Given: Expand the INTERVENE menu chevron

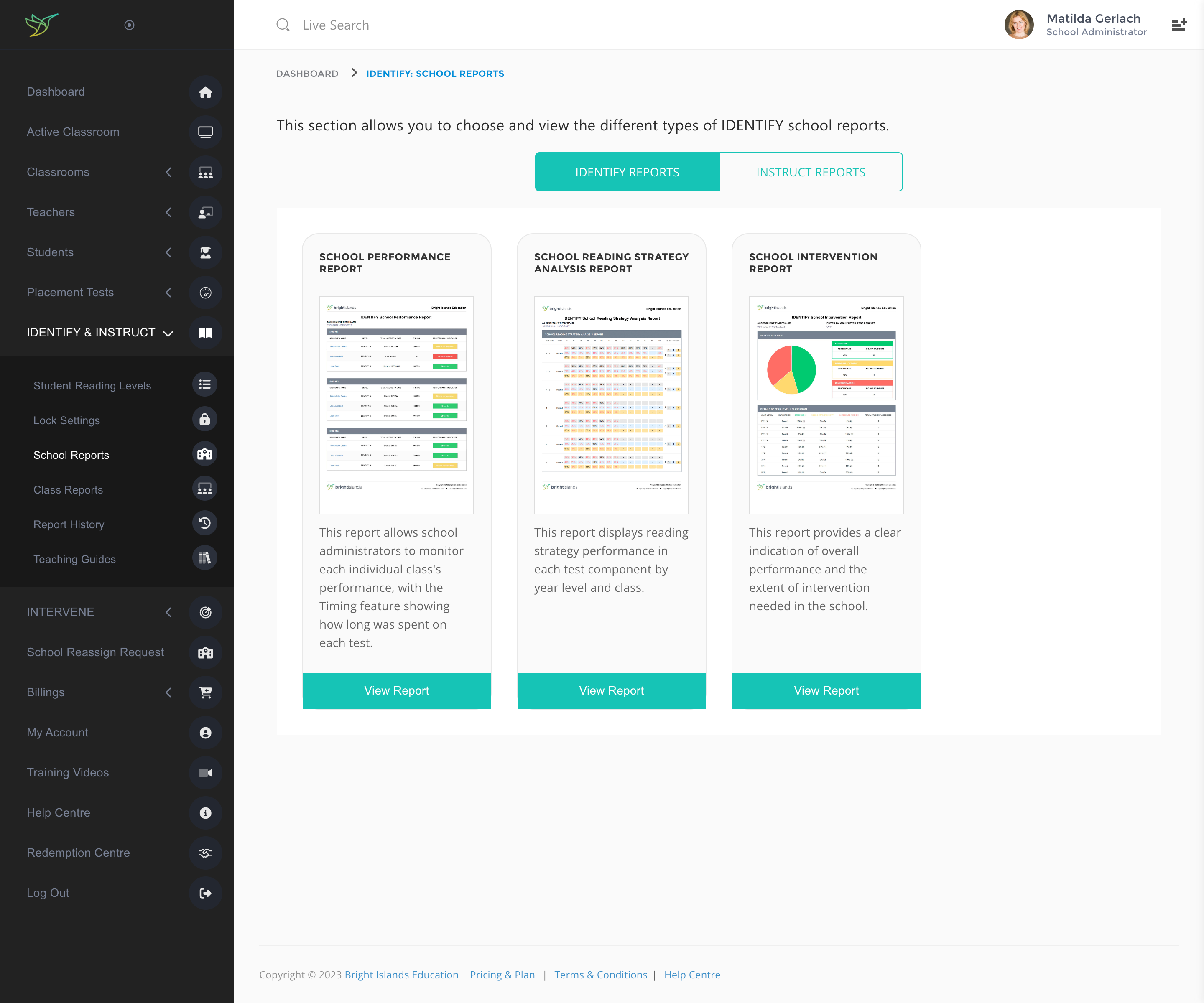Looking at the screenshot, I should click(168, 612).
